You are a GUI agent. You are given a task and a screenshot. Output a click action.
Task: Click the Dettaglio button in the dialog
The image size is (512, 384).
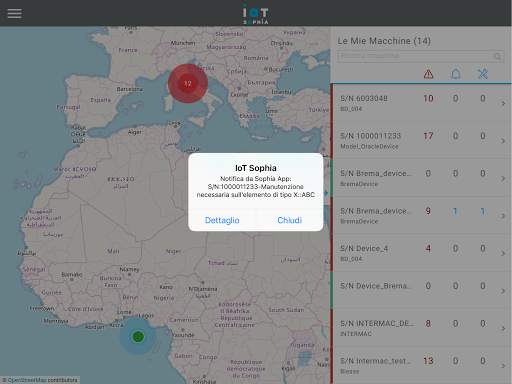click(222, 220)
